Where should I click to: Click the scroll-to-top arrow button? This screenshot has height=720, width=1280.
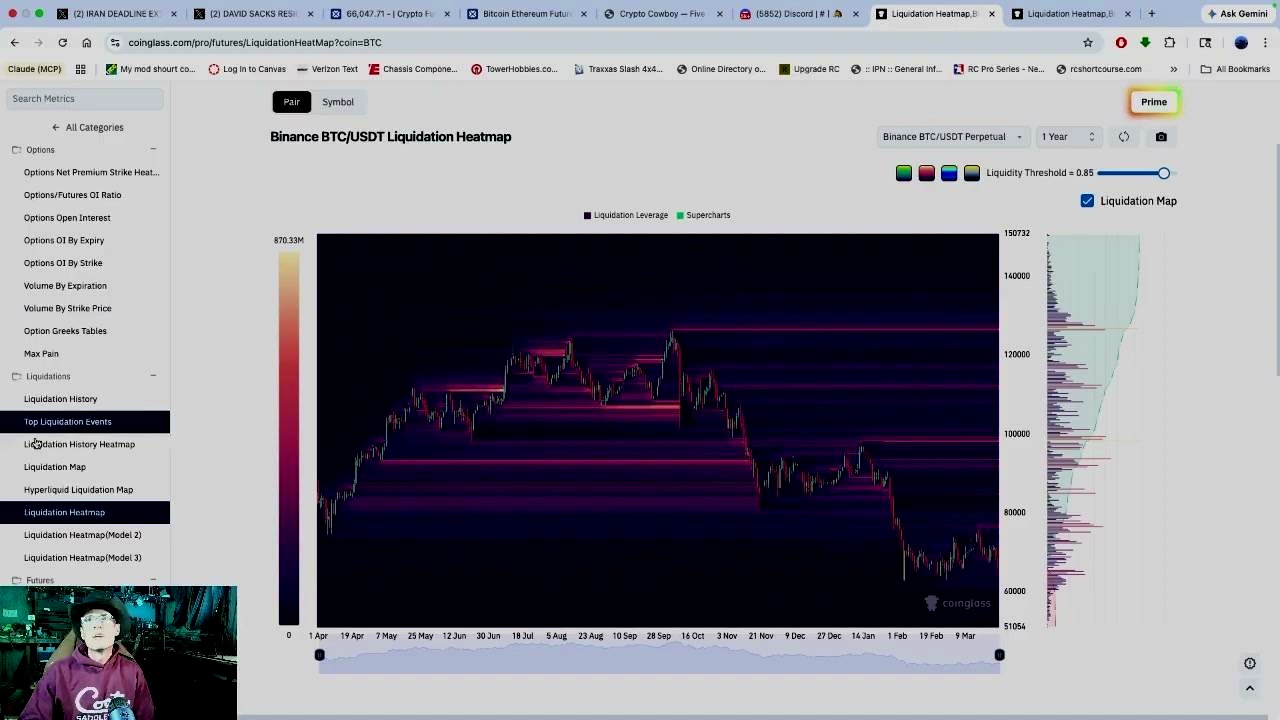[x=1249, y=688]
